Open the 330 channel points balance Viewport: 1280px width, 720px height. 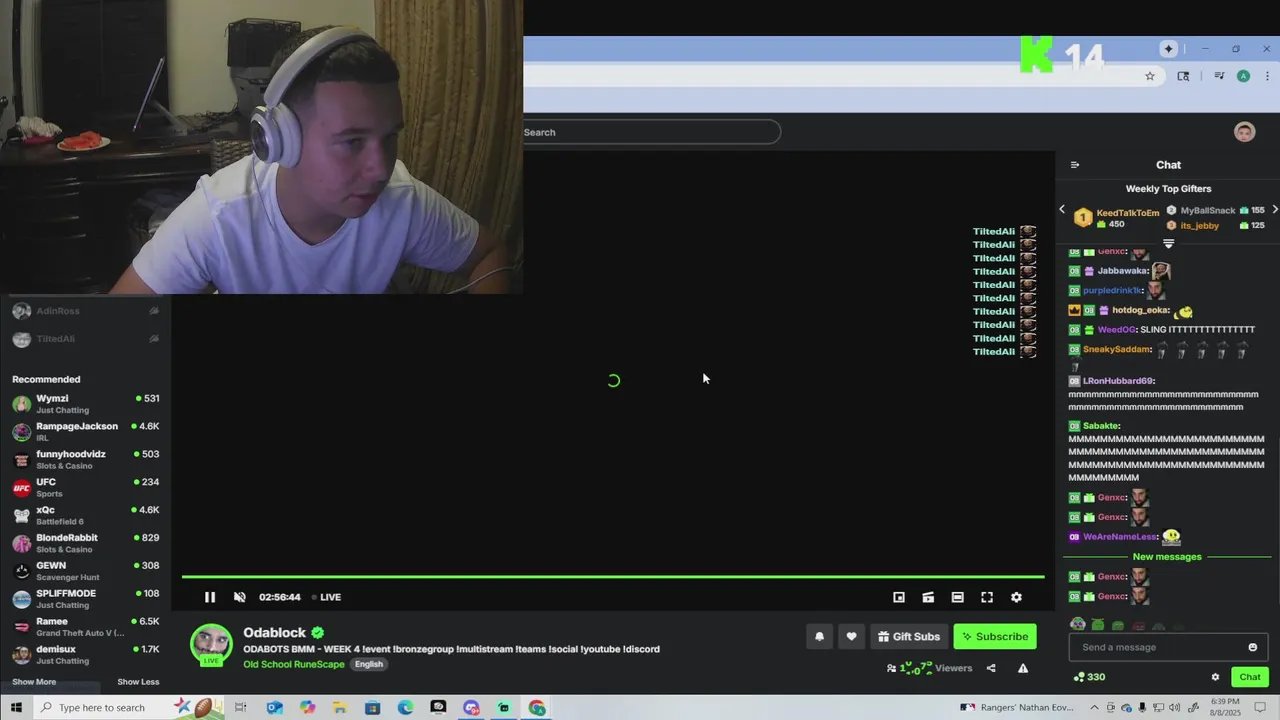tap(1088, 677)
